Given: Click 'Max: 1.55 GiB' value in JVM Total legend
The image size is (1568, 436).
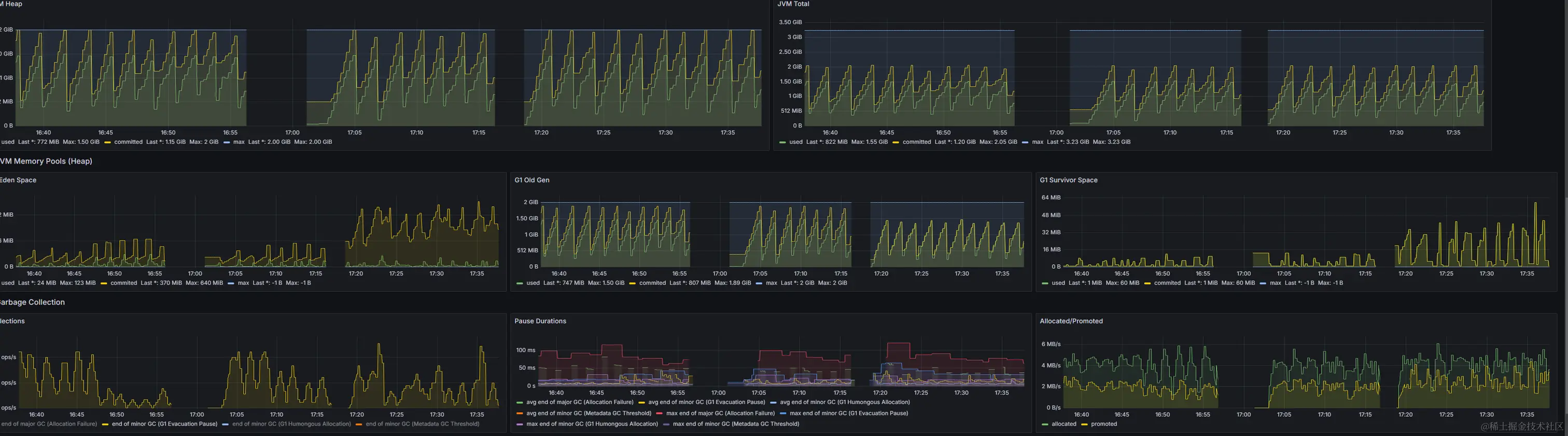Looking at the screenshot, I should click(x=869, y=142).
